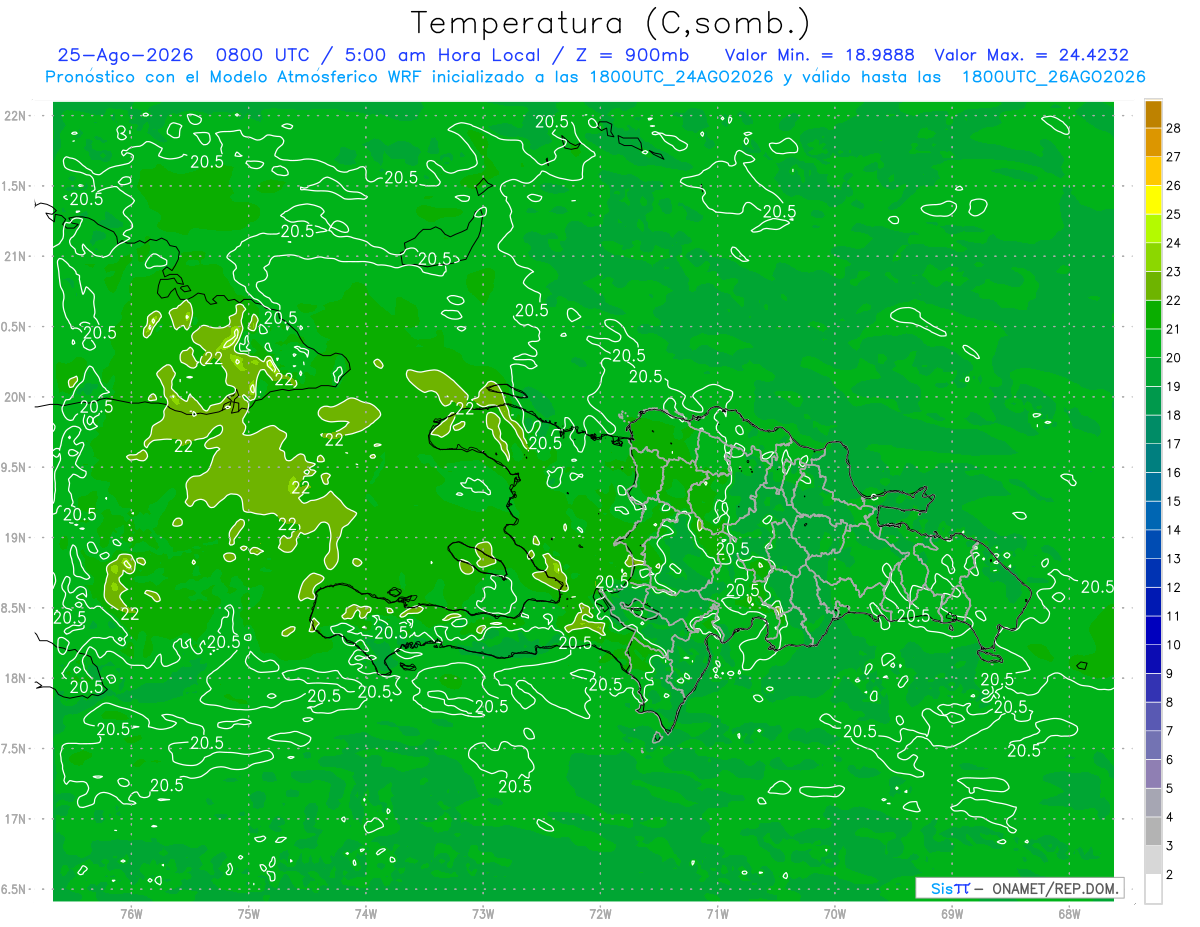Click the '28' value on the color bar
The height and width of the screenshot is (927, 1200).
pos(1174,128)
